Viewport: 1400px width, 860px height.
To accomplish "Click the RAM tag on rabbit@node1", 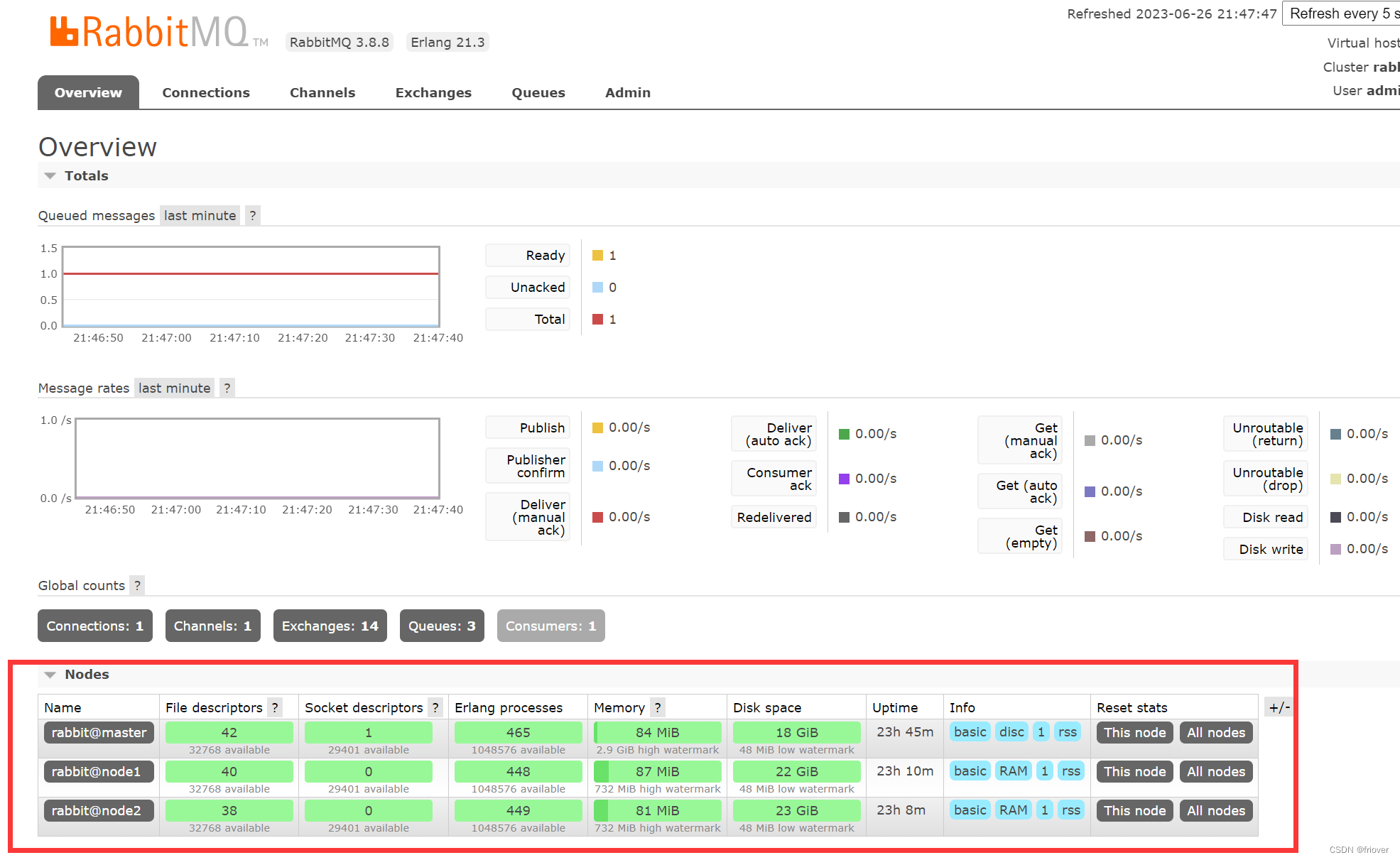I will 1013,771.
